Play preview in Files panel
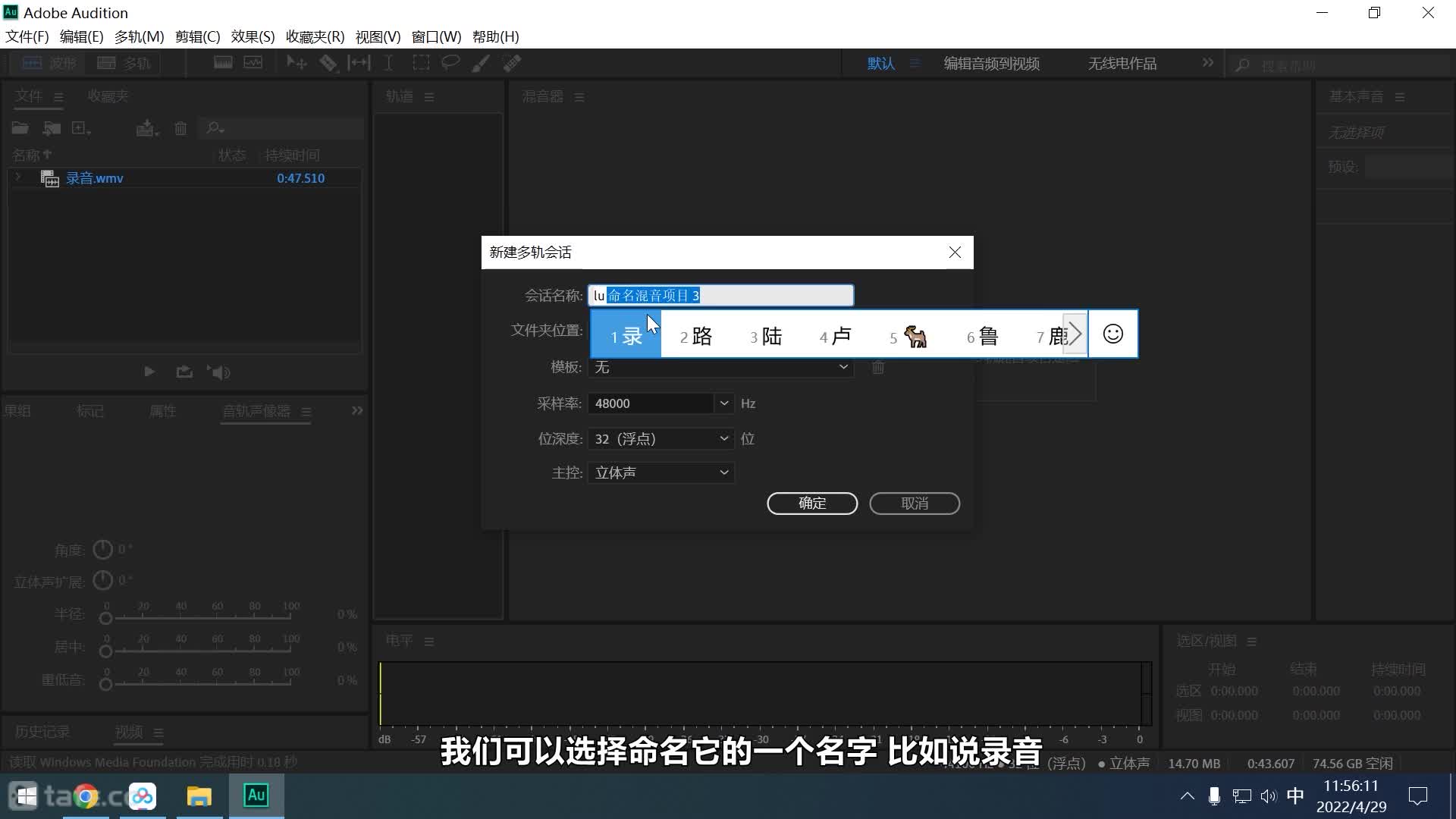The height and width of the screenshot is (819, 1456). click(149, 372)
